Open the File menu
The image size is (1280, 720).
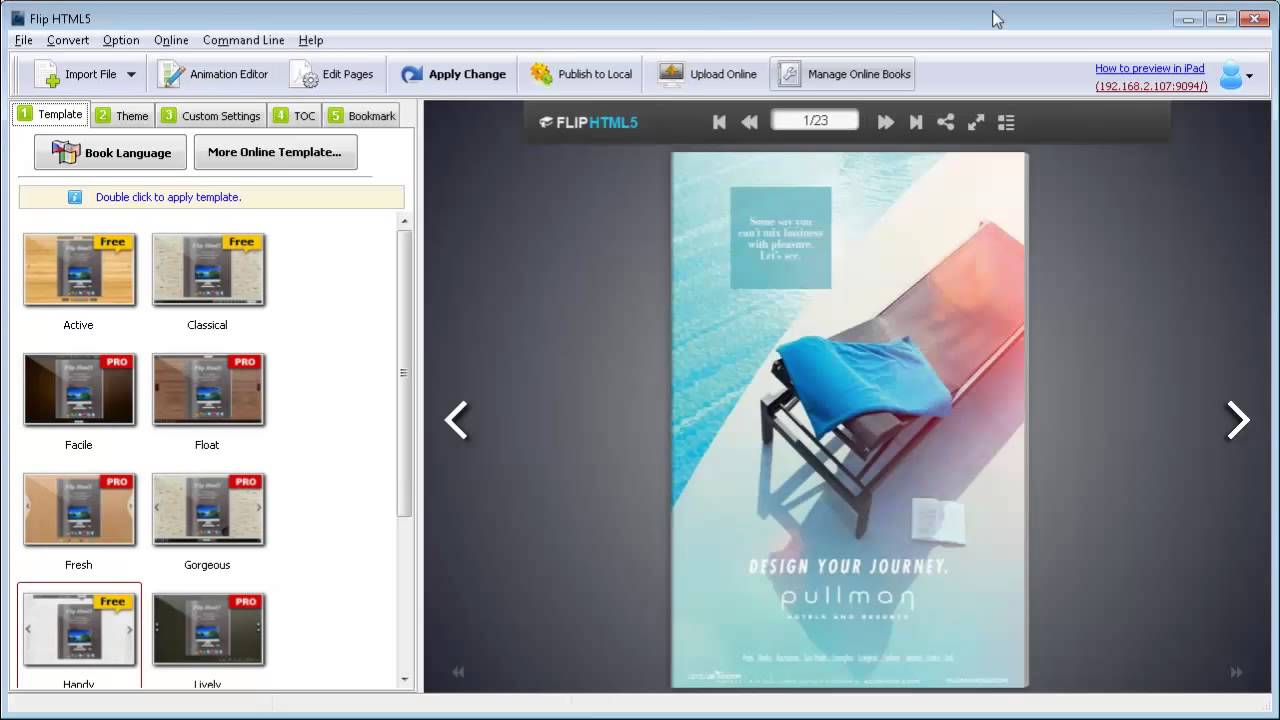[24, 40]
